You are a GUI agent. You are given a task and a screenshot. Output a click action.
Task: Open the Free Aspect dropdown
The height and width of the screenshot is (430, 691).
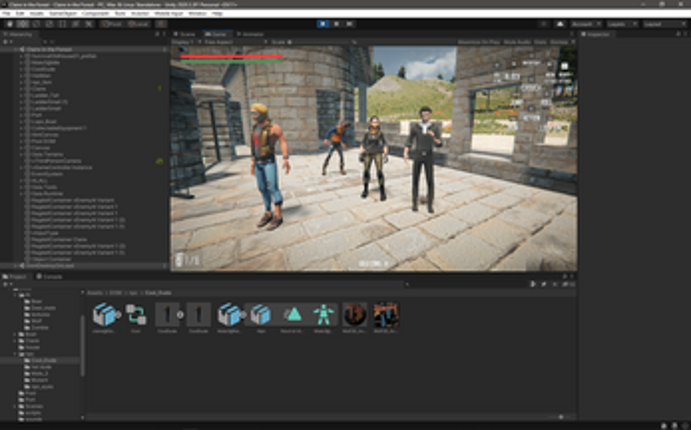click(x=235, y=42)
